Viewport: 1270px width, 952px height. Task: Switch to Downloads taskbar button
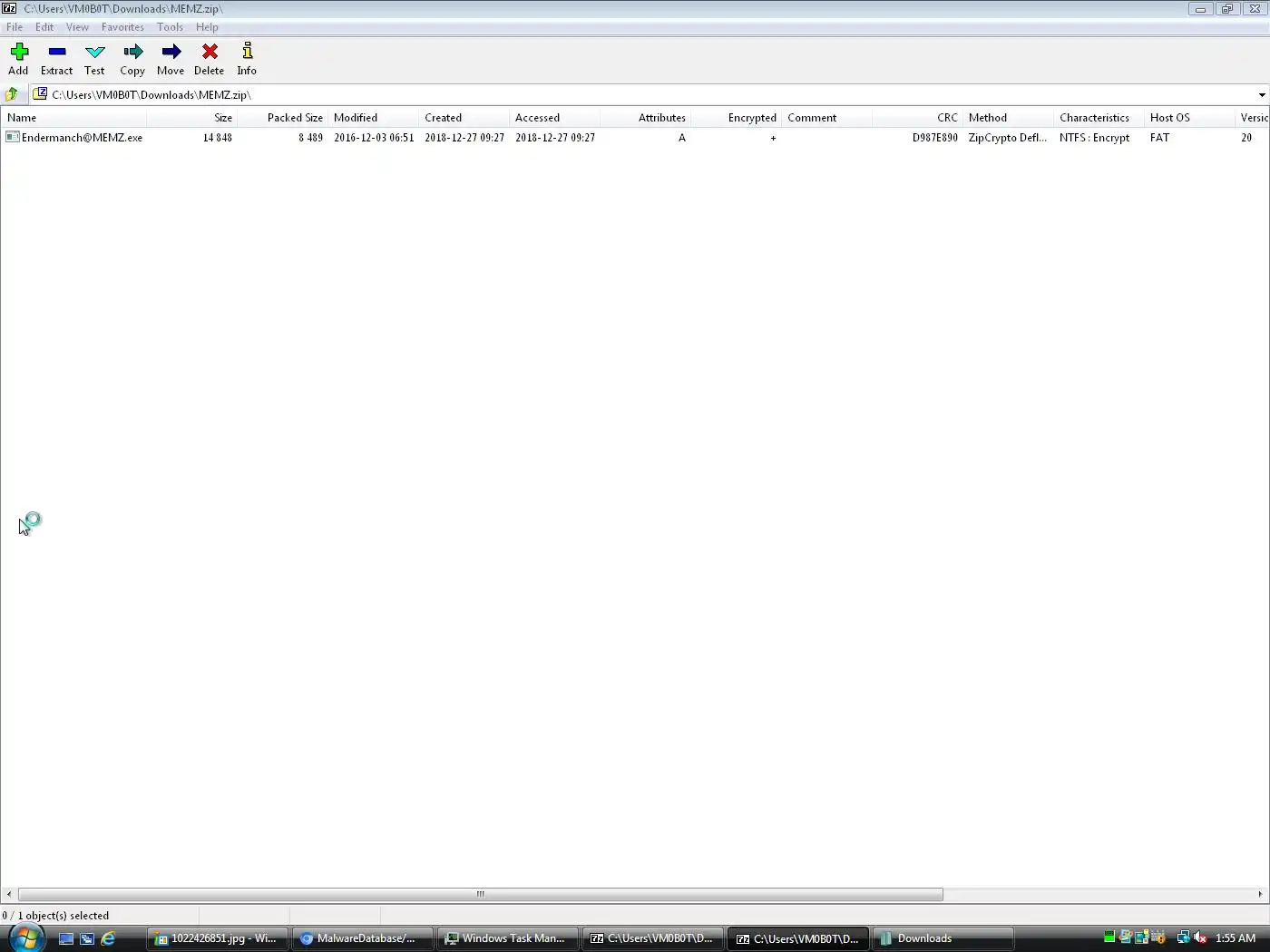coord(943,938)
